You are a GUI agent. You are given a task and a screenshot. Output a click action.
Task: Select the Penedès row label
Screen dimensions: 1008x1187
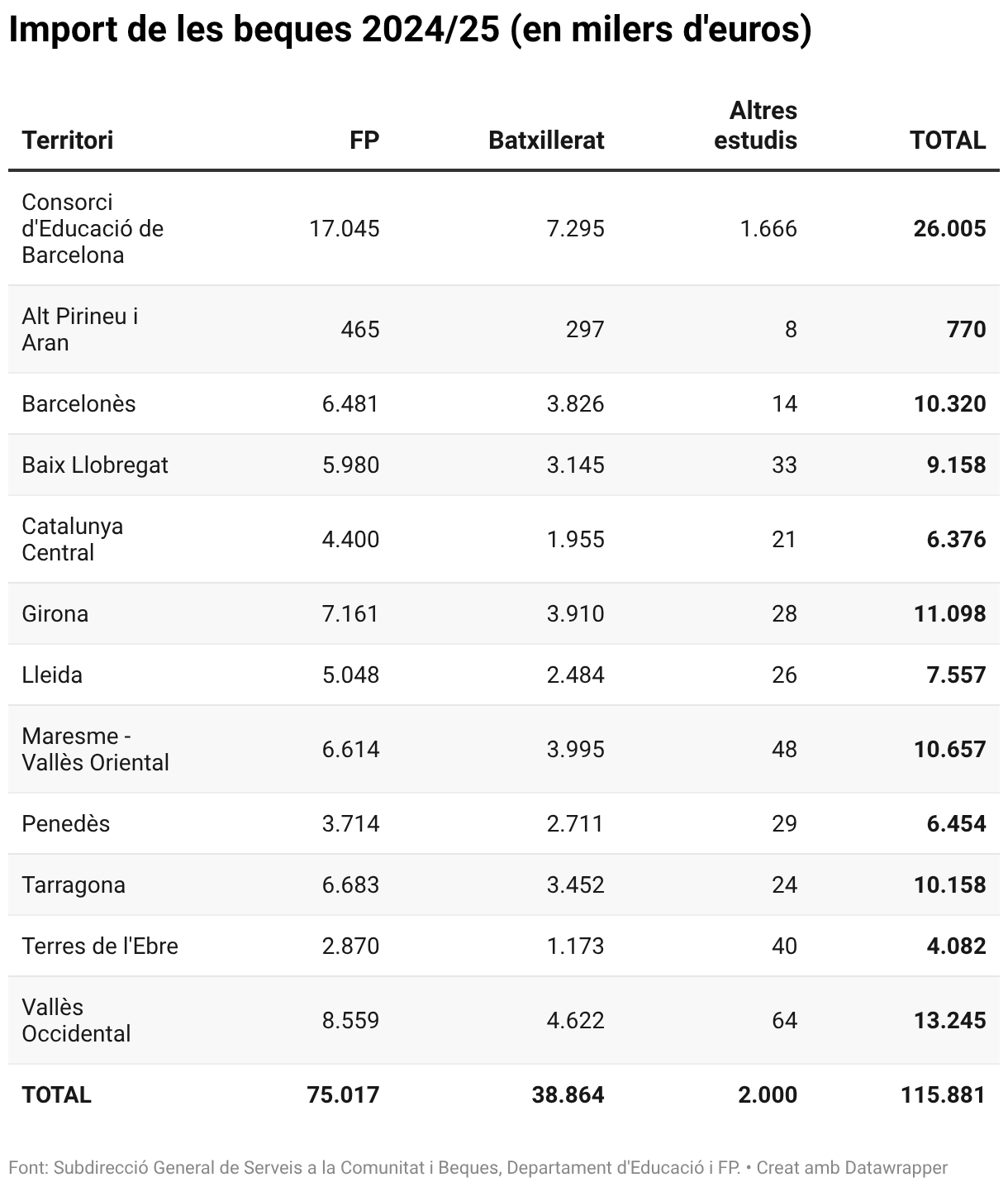(x=66, y=824)
